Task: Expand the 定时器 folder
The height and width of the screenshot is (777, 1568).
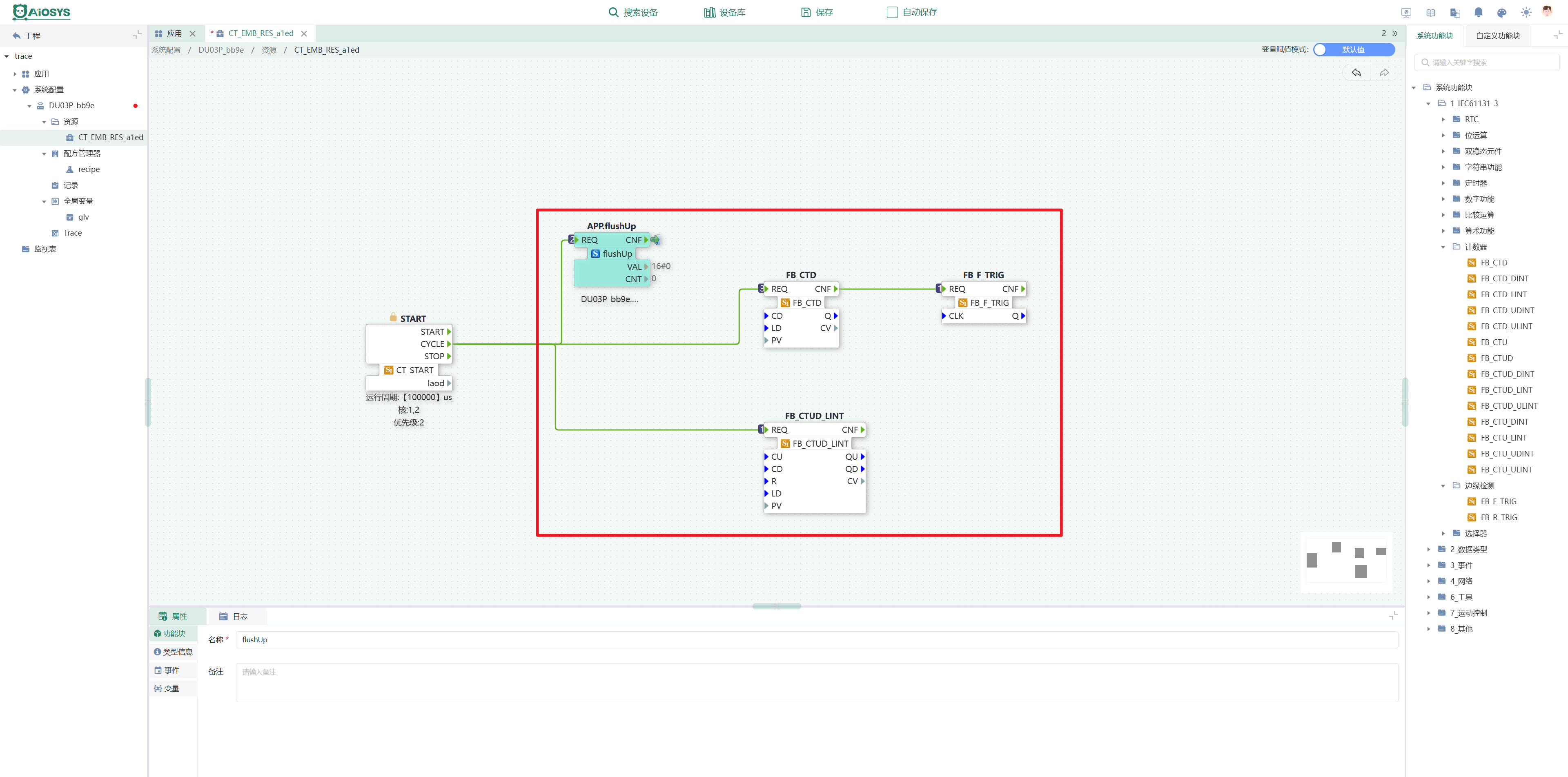Action: (x=1443, y=183)
